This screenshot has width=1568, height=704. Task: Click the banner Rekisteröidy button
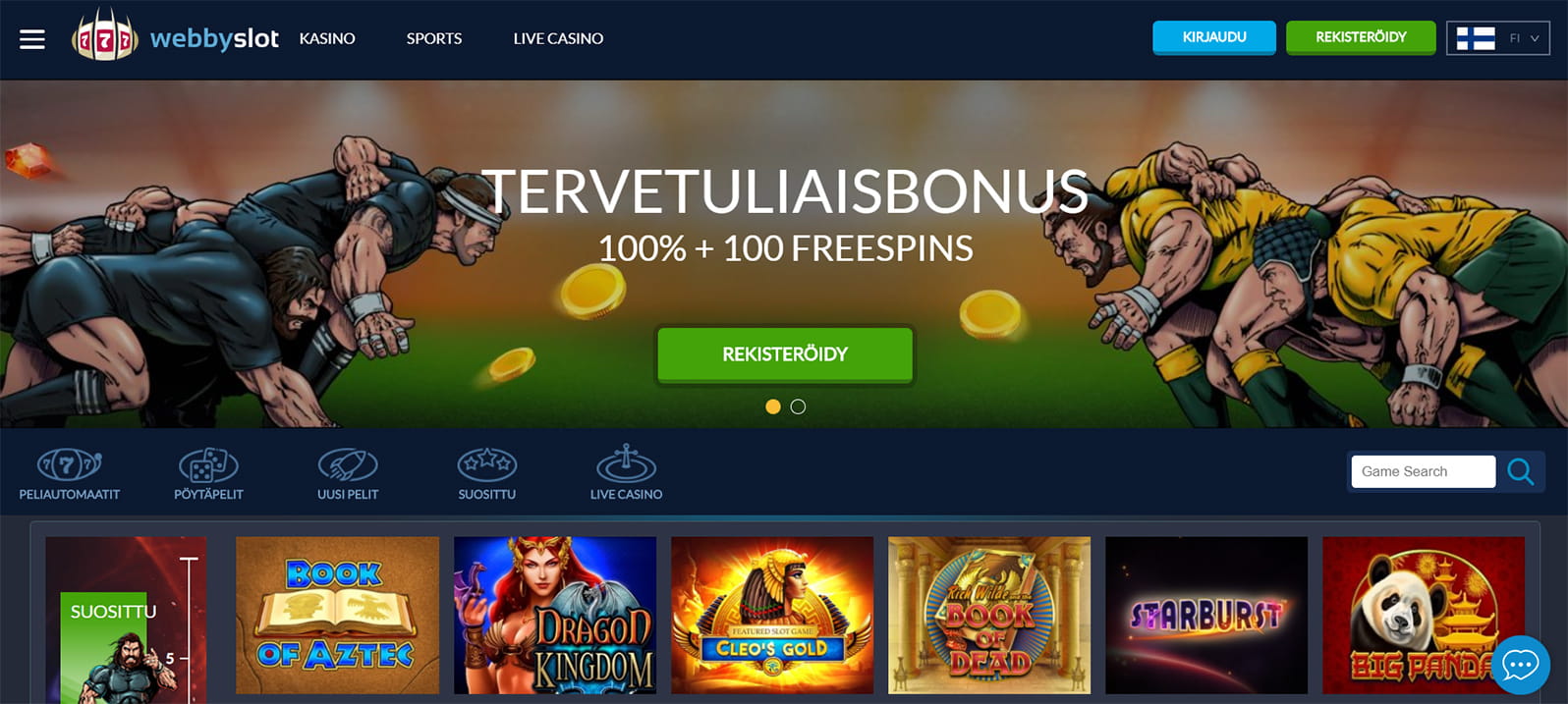click(785, 354)
